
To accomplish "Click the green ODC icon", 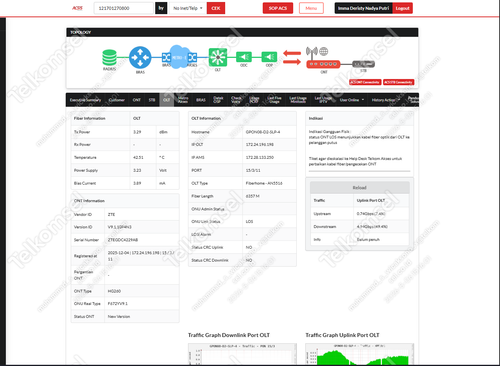I will pyautogui.click(x=244, y=57).
